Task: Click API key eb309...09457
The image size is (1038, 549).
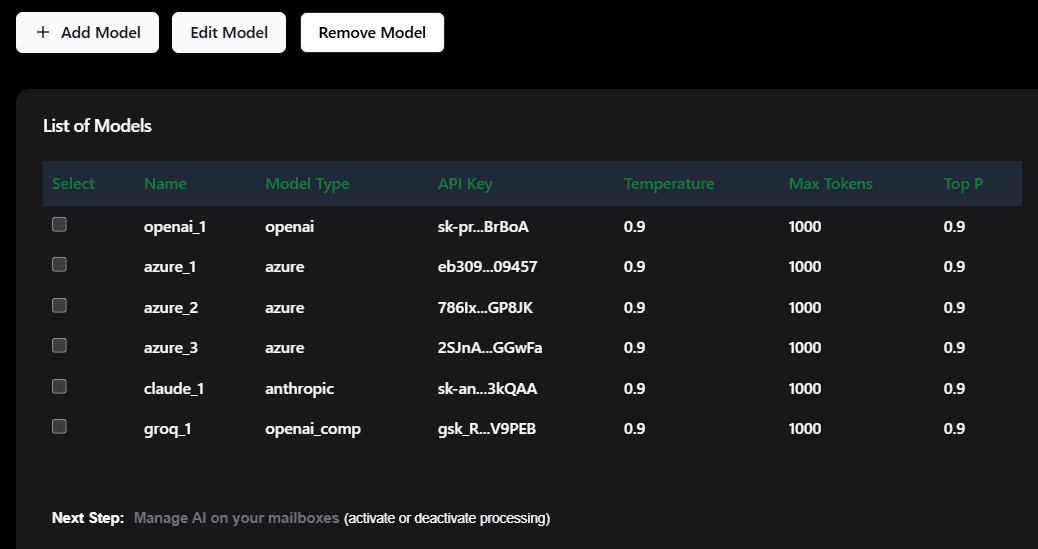Action: (487, 267)
